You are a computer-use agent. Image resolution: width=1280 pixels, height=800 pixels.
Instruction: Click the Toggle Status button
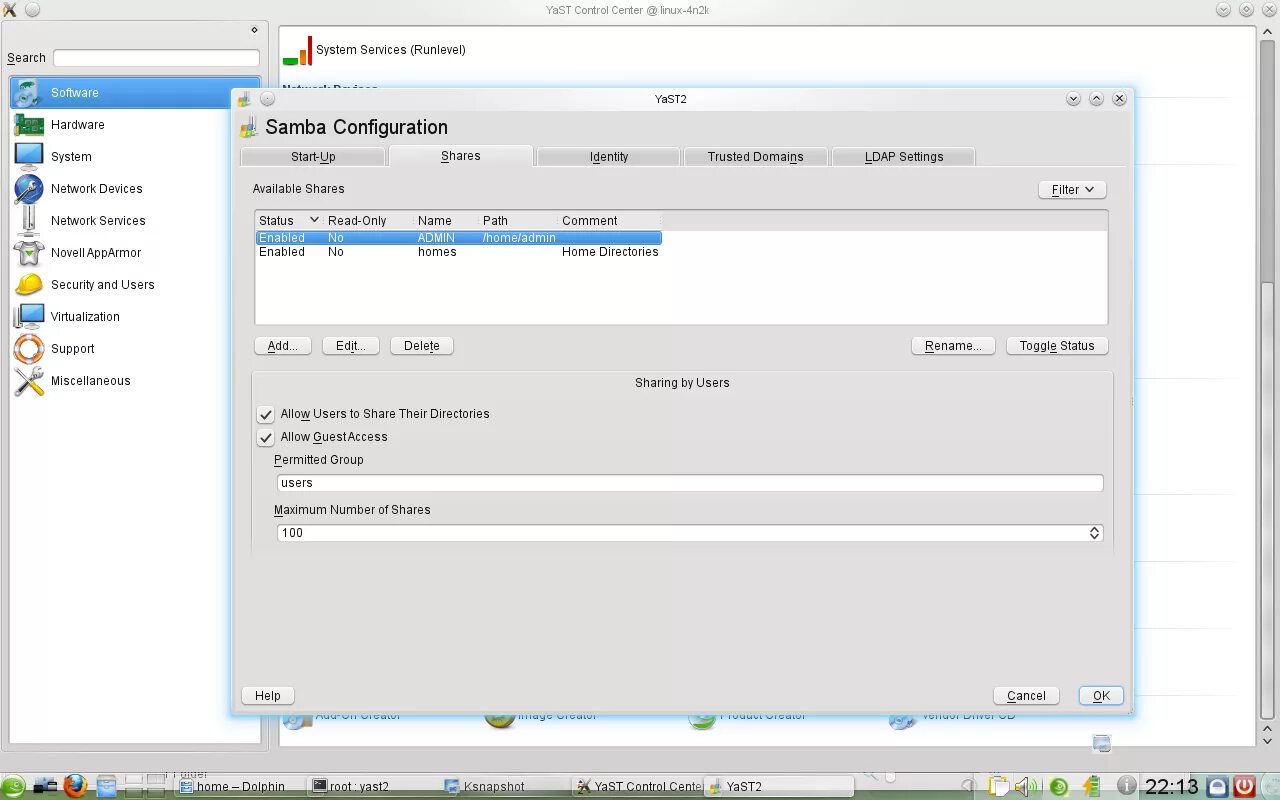tap(1057, 346)
